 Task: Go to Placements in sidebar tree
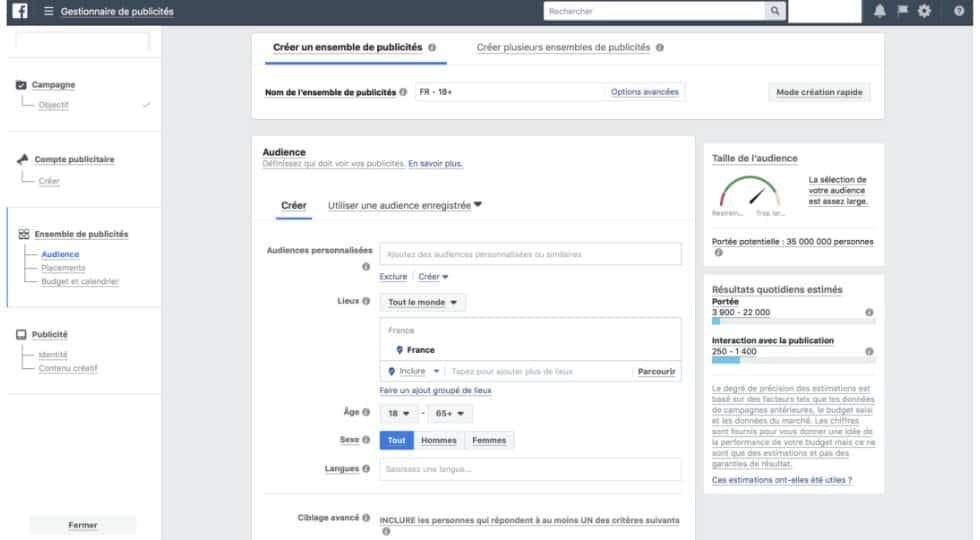(63, 268)
